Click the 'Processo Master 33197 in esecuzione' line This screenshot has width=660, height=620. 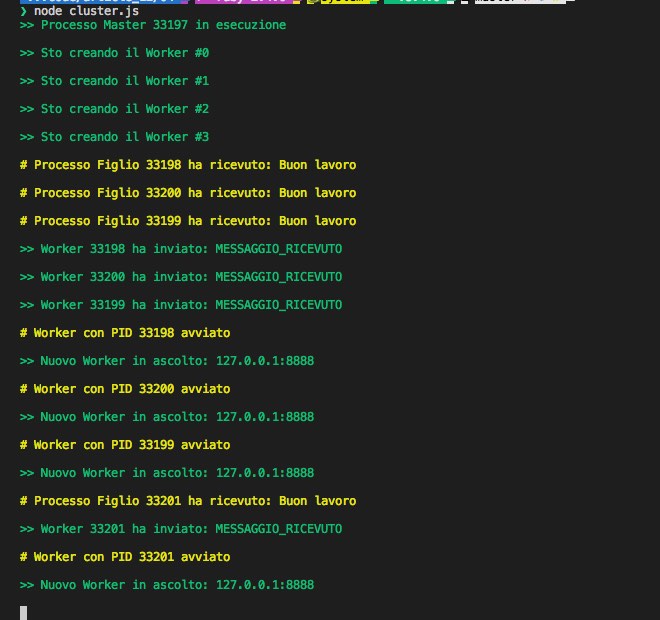click(152, 25)
